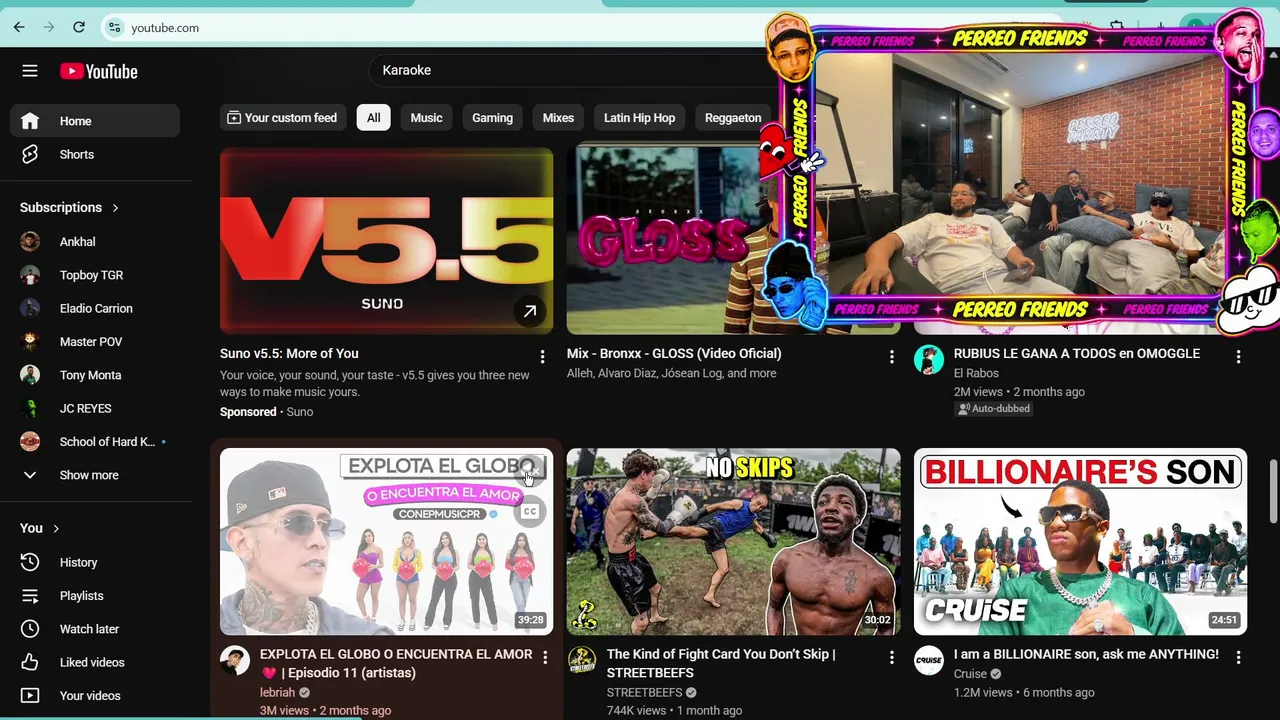Open three-dot menu for Suno v5.5 ad
1280x720 pixels.
pos(543,357)
